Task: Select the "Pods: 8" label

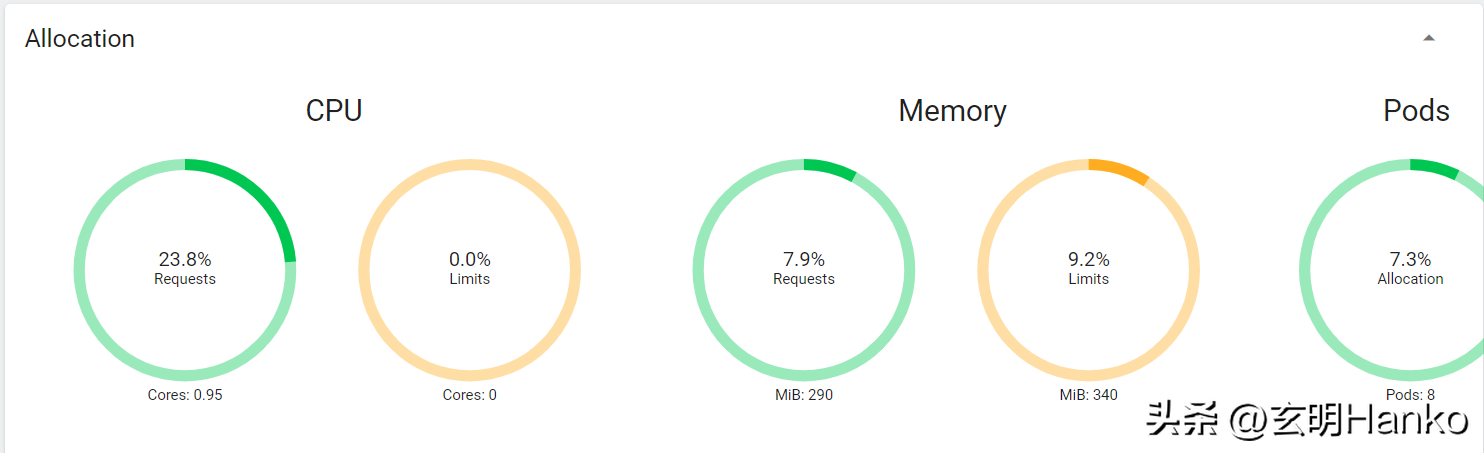Action: coord(1410,395)
